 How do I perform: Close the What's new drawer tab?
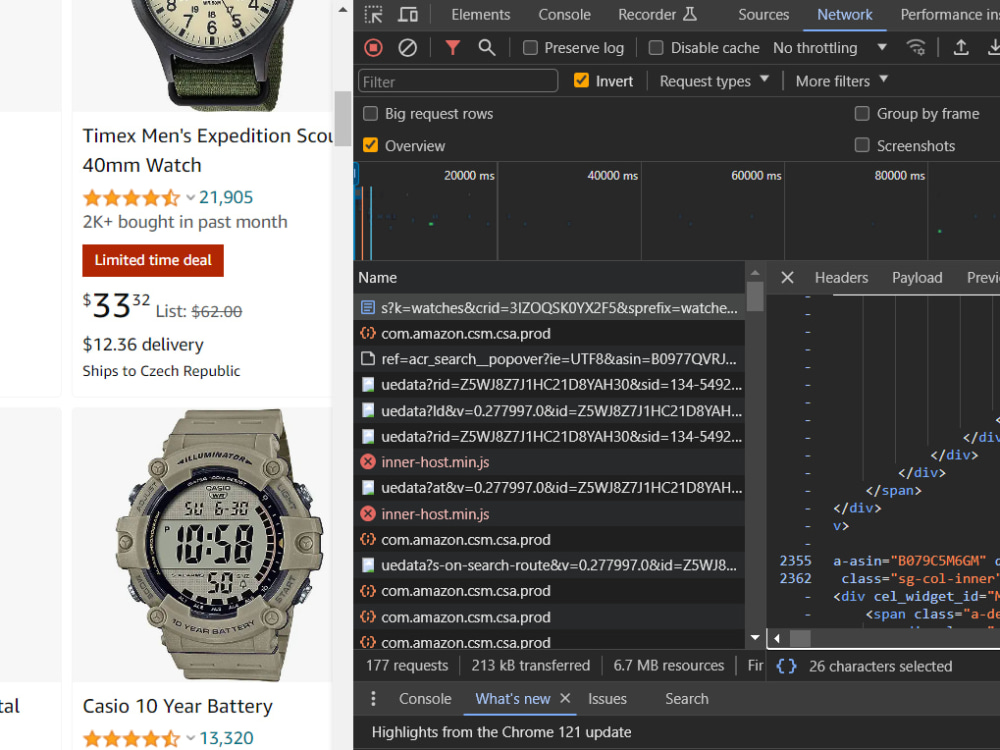point(565,698)
